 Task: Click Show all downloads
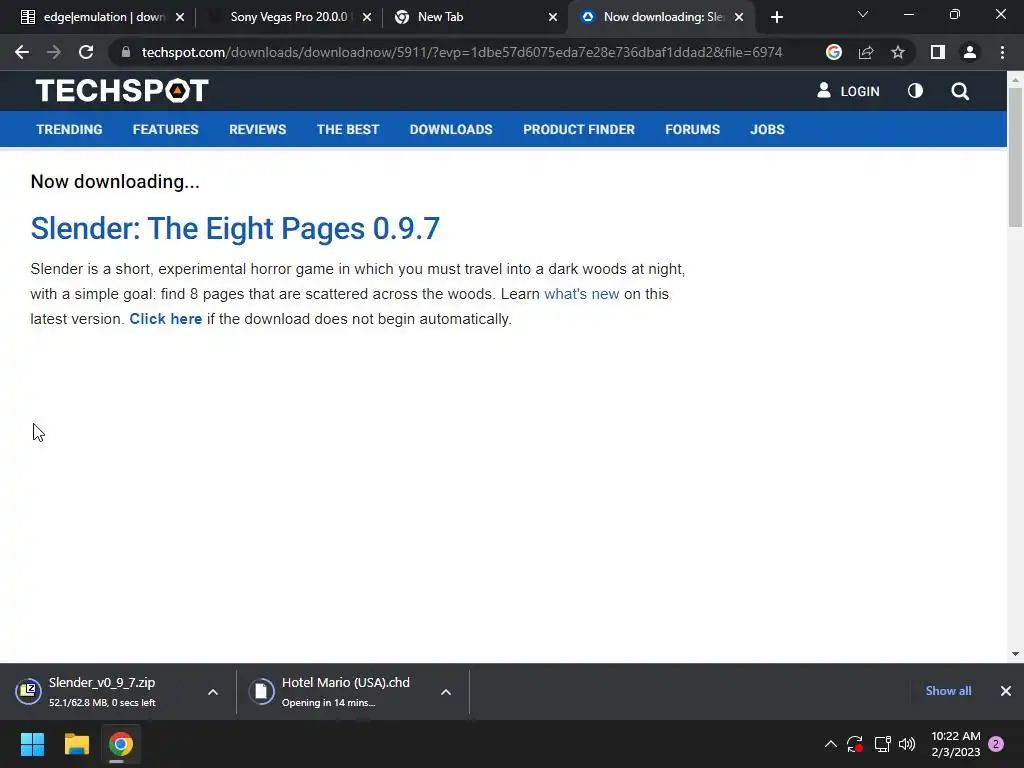click(x=948, y=691)
